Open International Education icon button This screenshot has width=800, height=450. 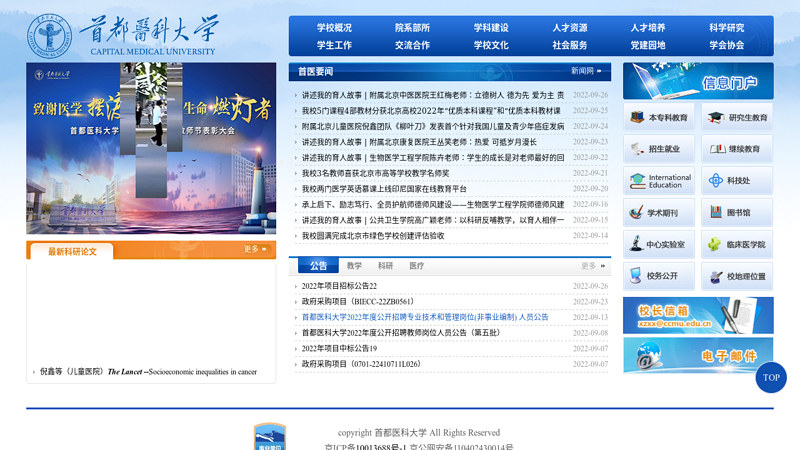point(659,181)
